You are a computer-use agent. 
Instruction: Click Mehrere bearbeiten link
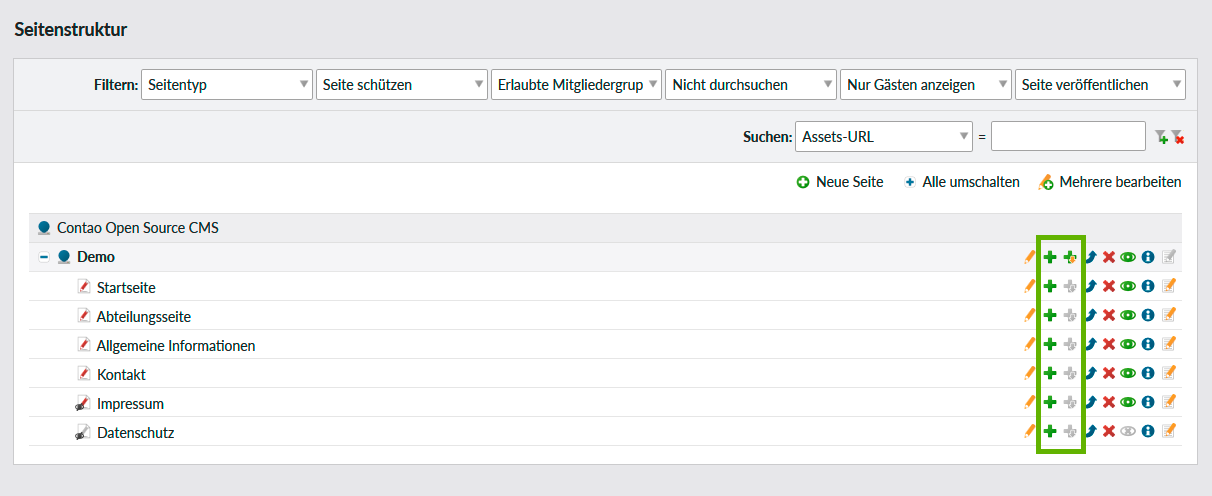click(x=1110, y=182)
